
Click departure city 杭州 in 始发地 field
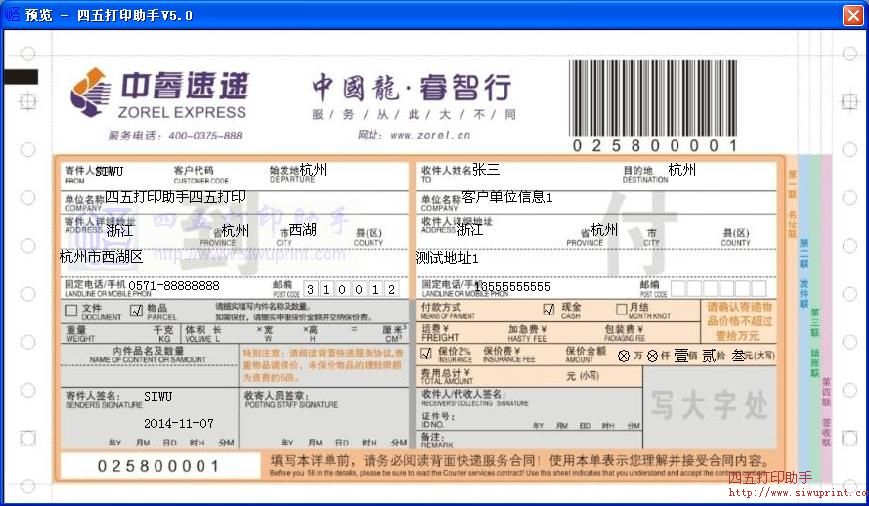click(313, 169)
